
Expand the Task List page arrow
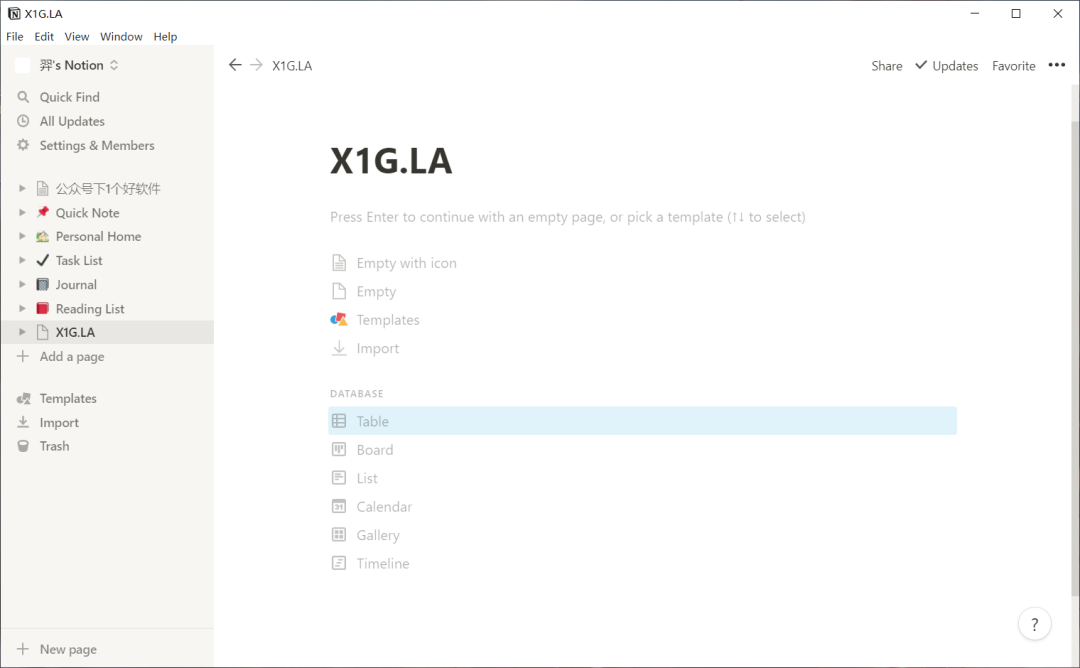(22, 260)
